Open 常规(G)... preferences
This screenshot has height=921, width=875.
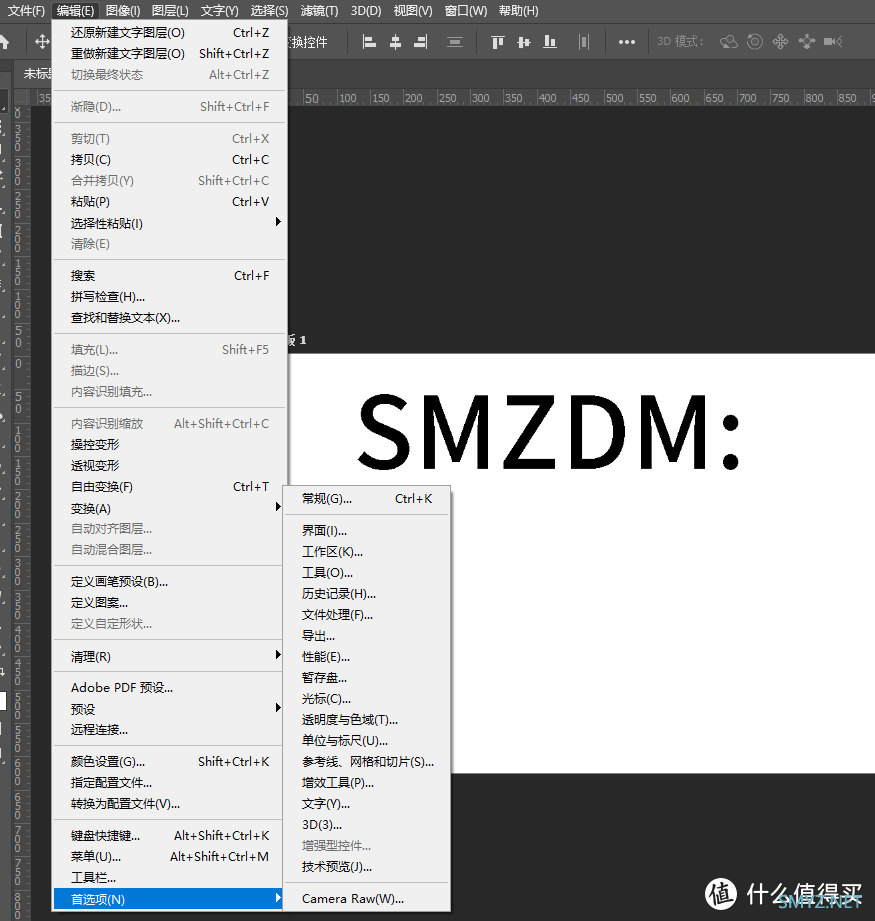coord(367,499)
